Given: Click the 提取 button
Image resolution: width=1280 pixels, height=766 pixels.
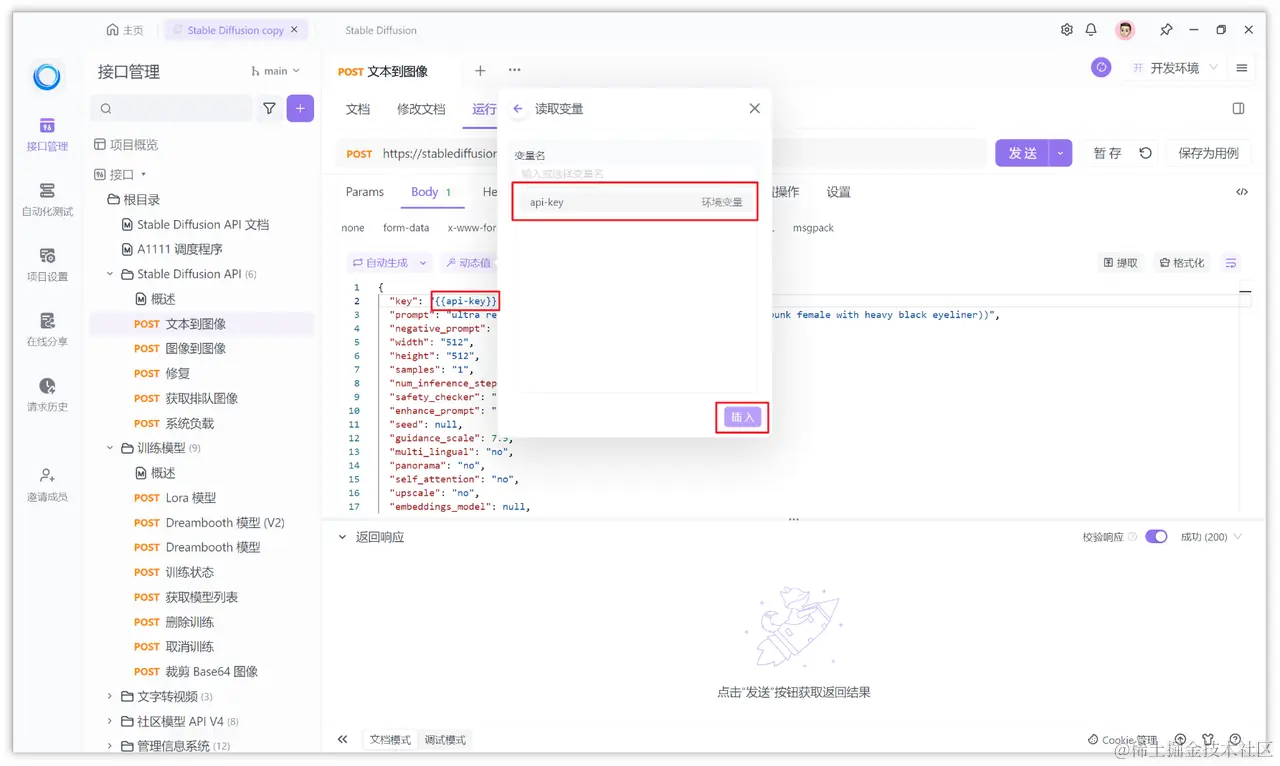Looking at the screenshot, I should tap(1120, 263).
